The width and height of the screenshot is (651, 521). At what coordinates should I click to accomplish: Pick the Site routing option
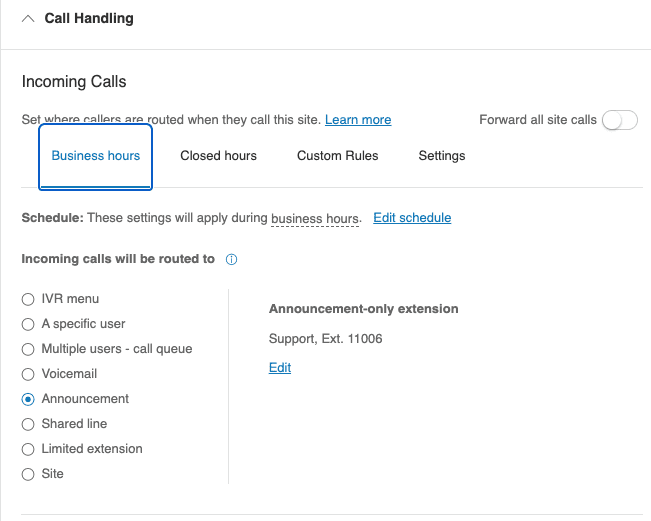point(28,474)
